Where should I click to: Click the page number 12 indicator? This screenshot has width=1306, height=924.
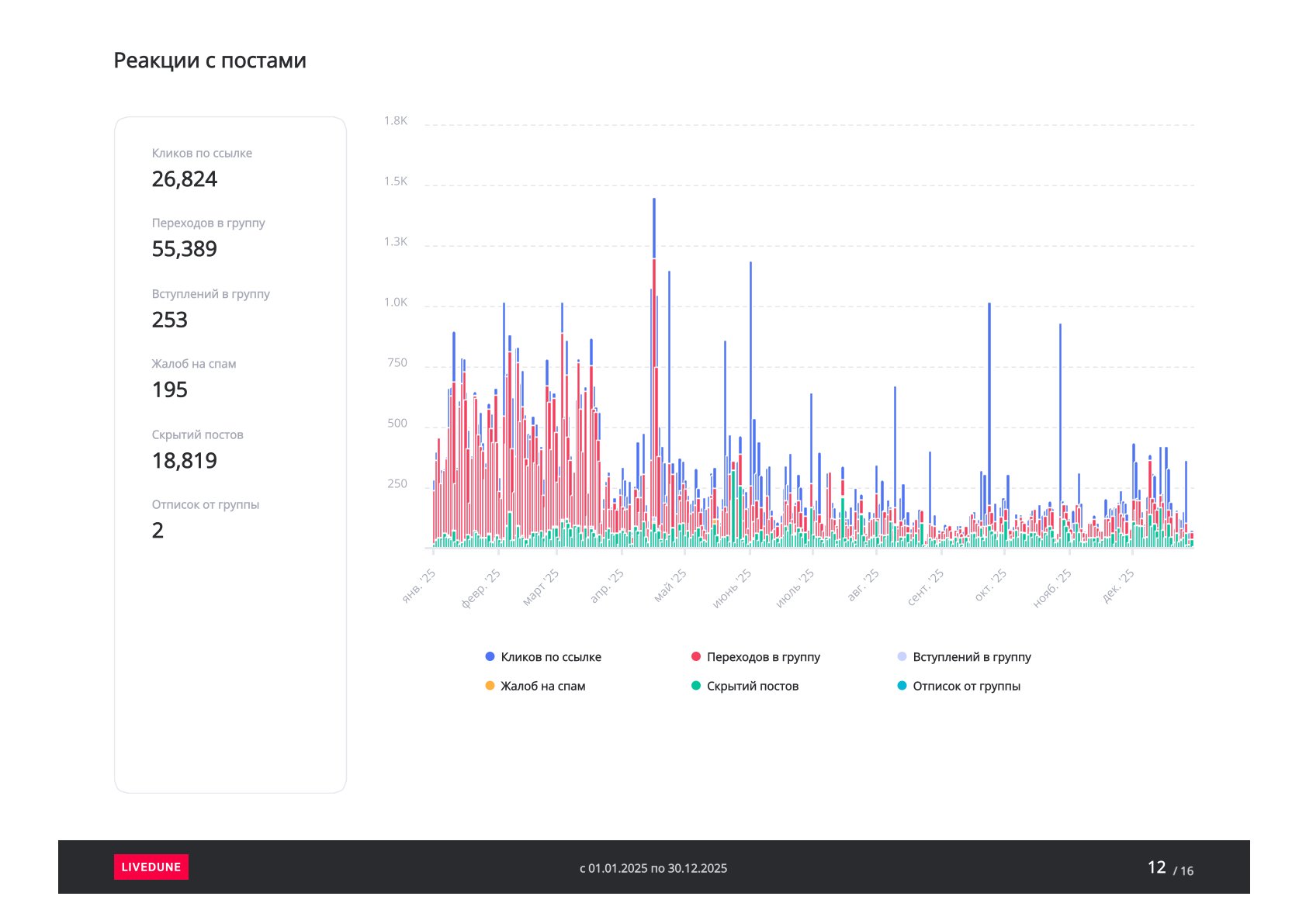click(1157, 867)
